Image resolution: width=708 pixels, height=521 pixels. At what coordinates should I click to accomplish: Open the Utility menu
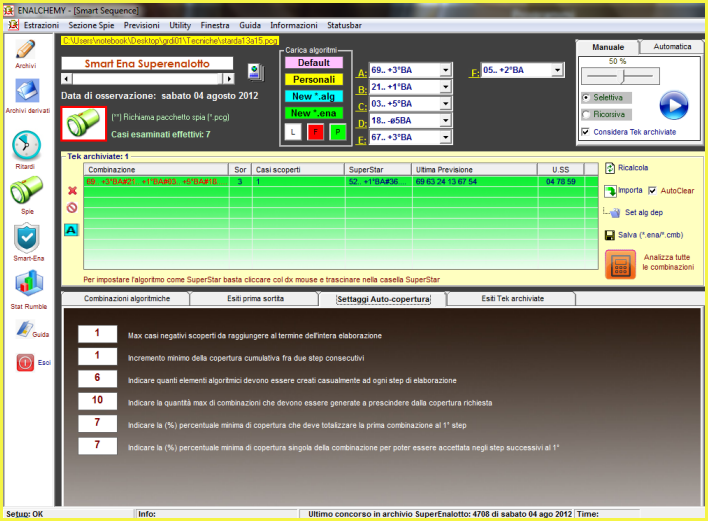point(180,25)
